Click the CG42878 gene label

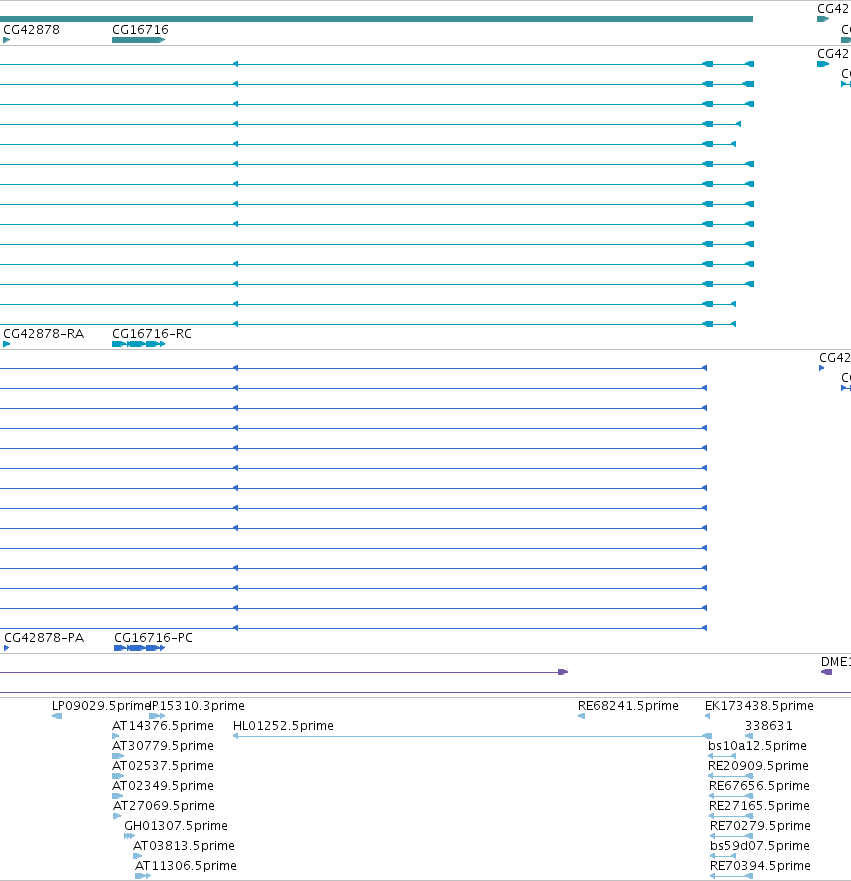pyautogui.click(x=31, y=30)
